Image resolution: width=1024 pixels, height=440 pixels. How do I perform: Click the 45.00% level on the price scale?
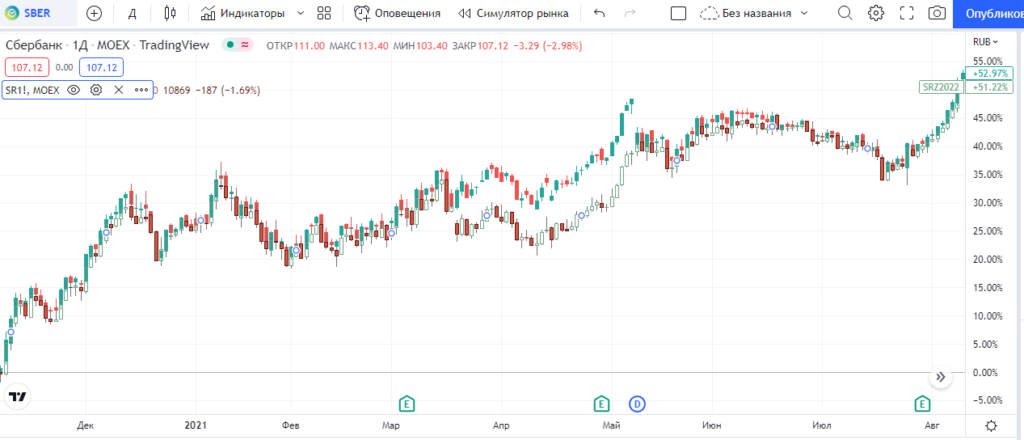click(987, 118)
